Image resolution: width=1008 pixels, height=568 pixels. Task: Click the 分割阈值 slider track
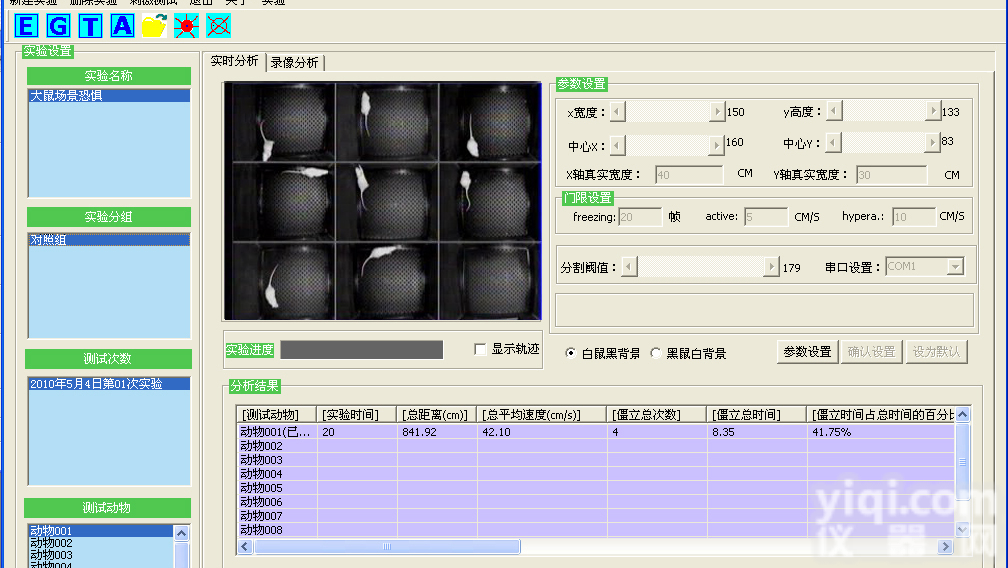pyautogui.click(x=700, y=267)
